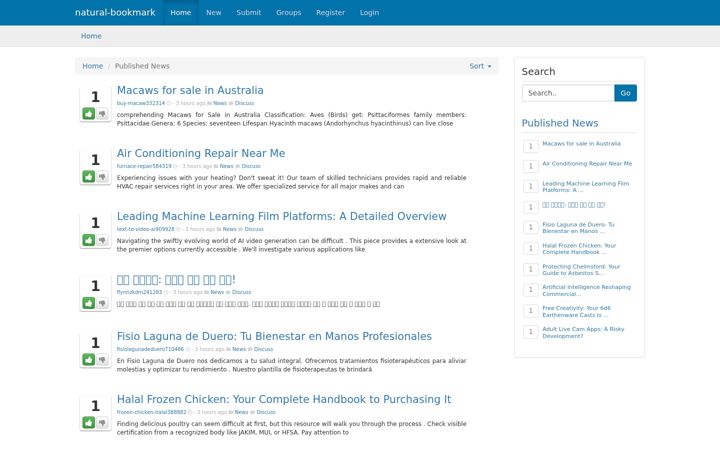720x450 pixels.
Task: Open user profile buy-macaw332314
Action: (141, 103)
